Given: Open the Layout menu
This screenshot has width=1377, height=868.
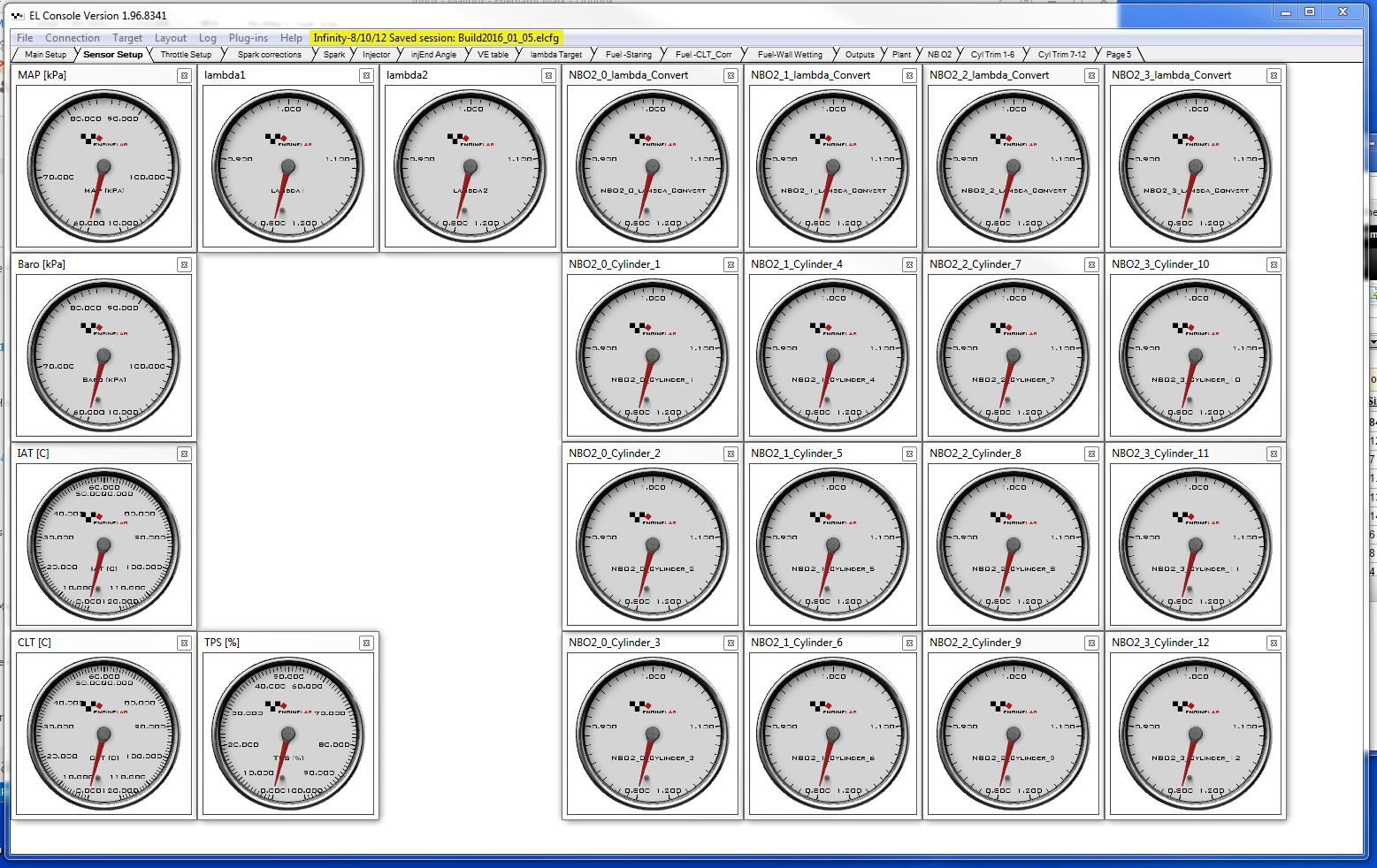Looking at the screenshot, I should 170,38.
